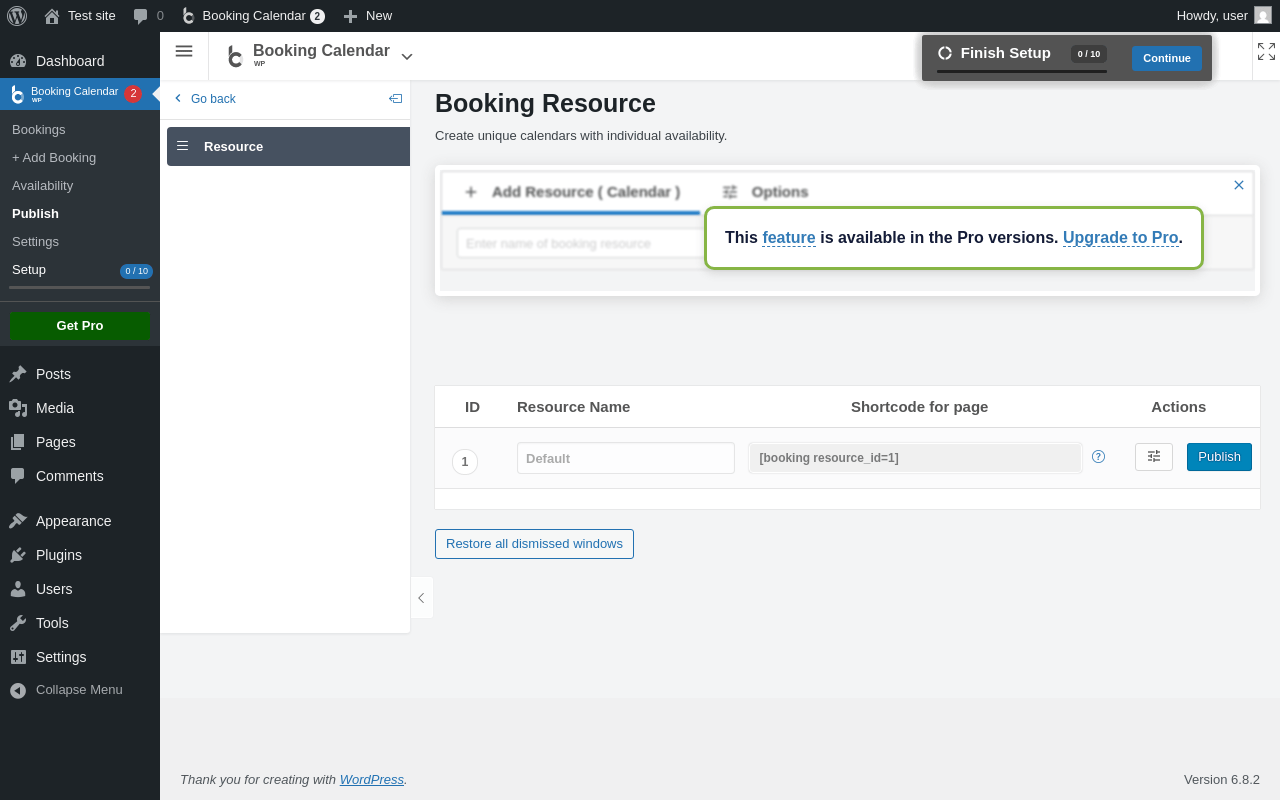Click the booking resource name input field
This screenshot has height=800, width=1280.
581,243
